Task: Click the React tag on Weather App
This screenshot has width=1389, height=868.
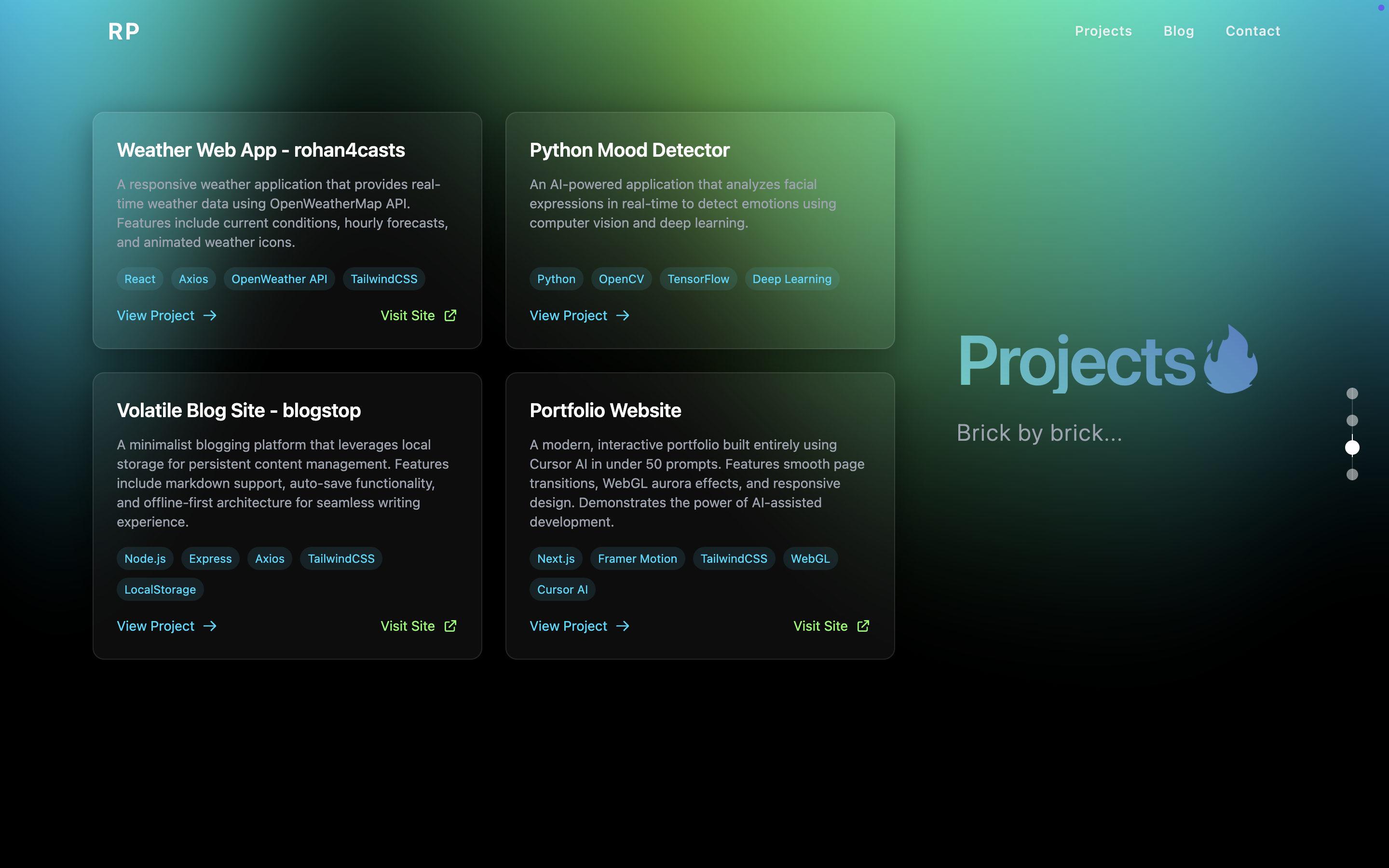Action: (140, 279)
